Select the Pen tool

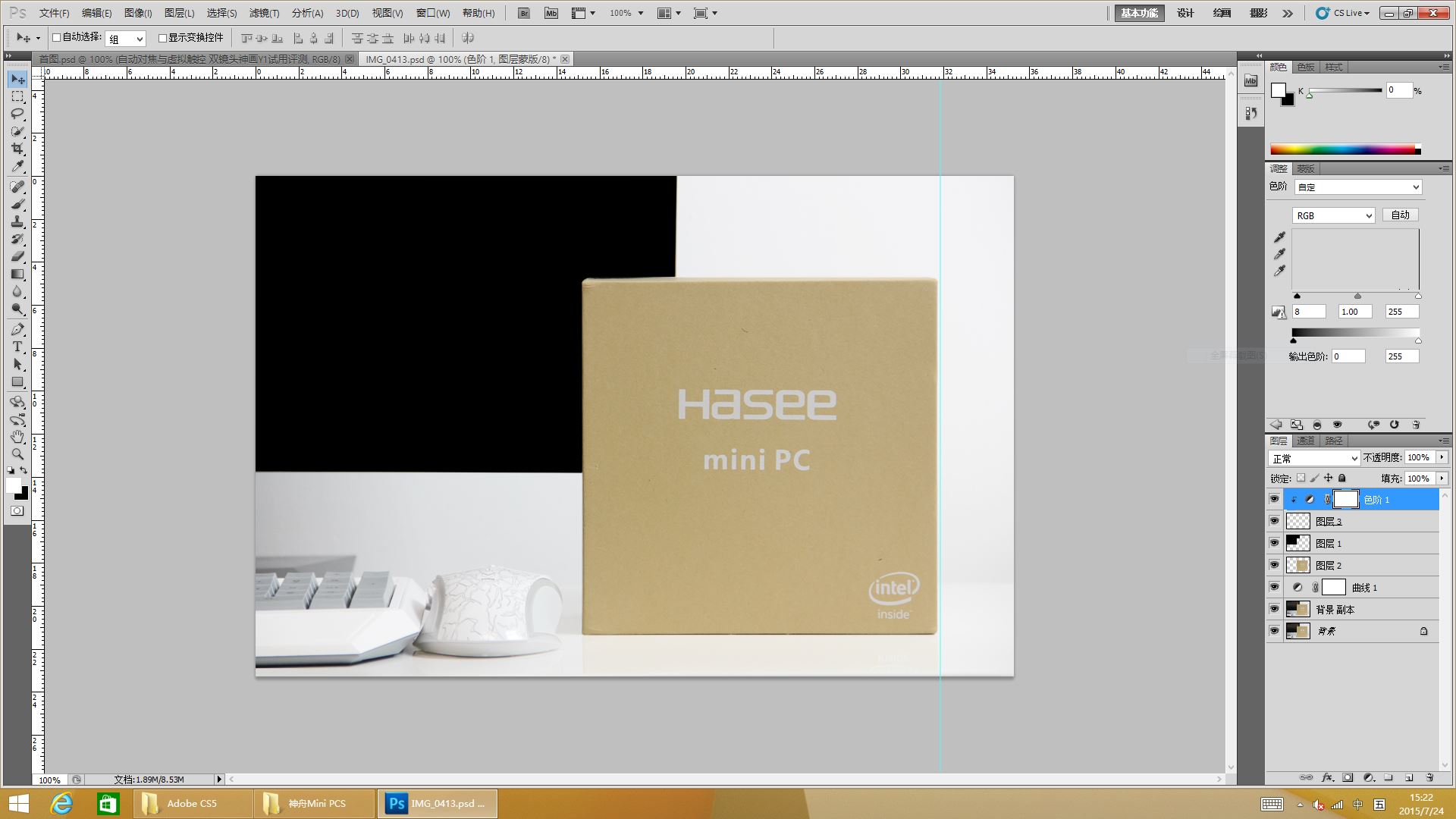[x=17, y=329]
